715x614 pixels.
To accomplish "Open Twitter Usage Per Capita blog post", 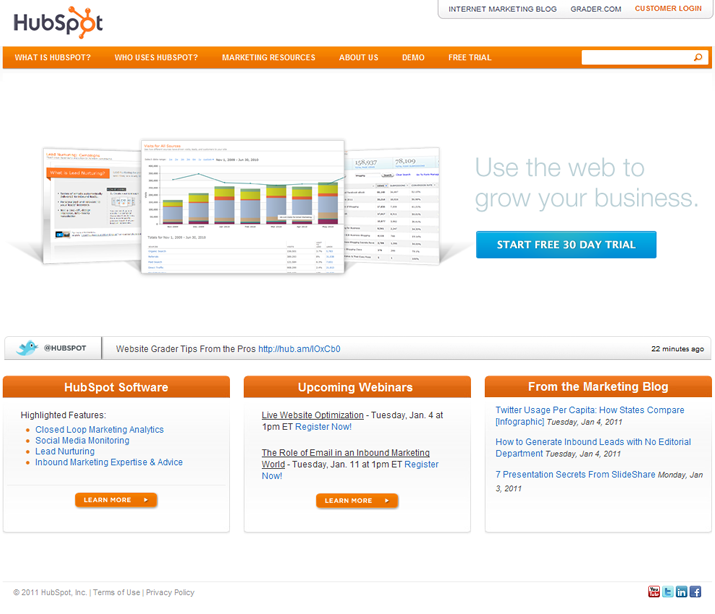I will tap(590, 416).
